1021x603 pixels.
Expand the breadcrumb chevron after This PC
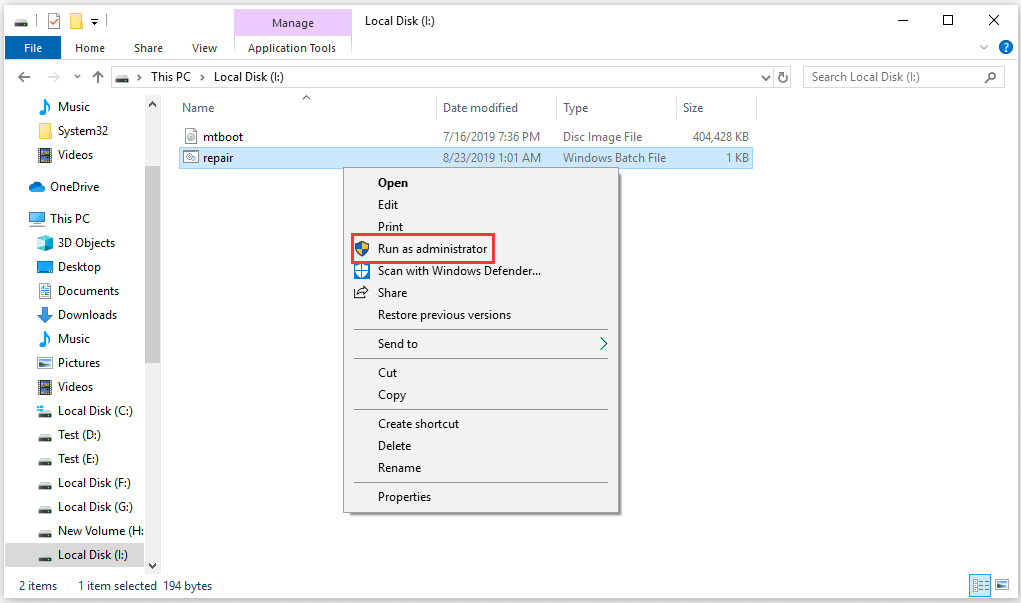point(202,77)
